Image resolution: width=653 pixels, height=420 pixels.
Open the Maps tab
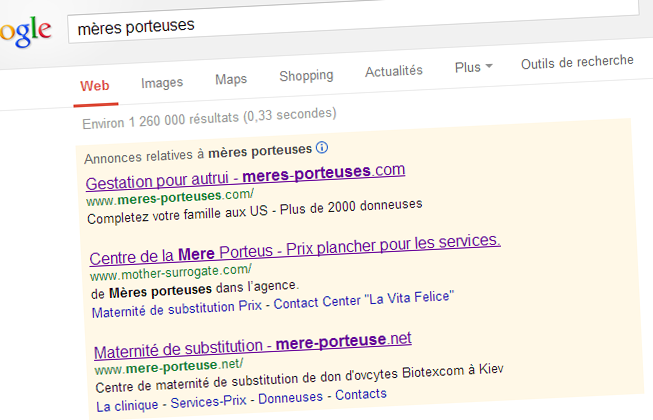pyautogui.click(x=231, y=78)
